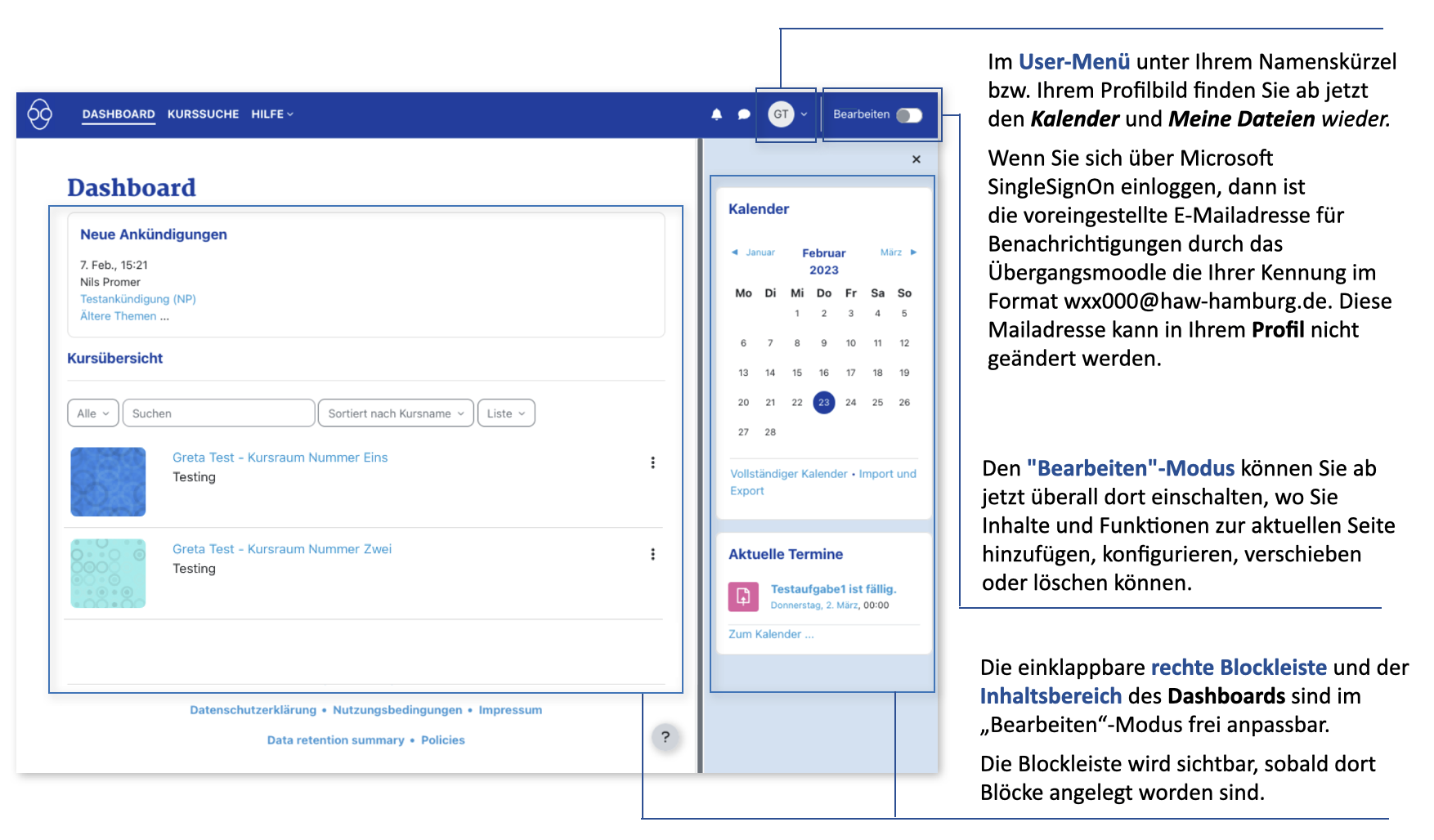Open the Testankündigung (NP) announcement
Image resolution: width=1434 pixels, height=840 pixels.
click(x=137, y=299)
